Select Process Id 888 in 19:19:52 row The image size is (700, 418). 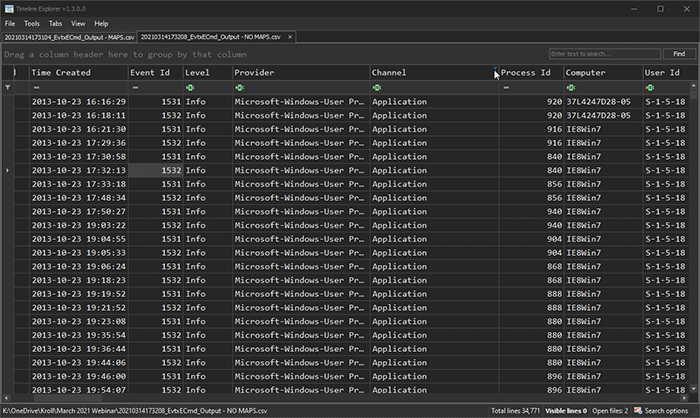pyautogui.click(x=531, y=294)
